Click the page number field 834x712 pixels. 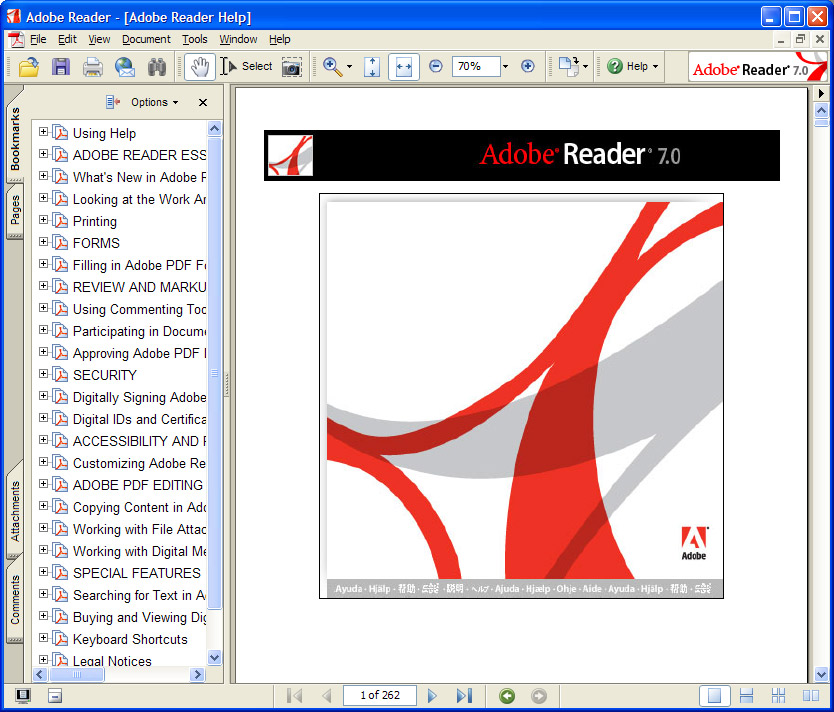[x=380, y=695]
